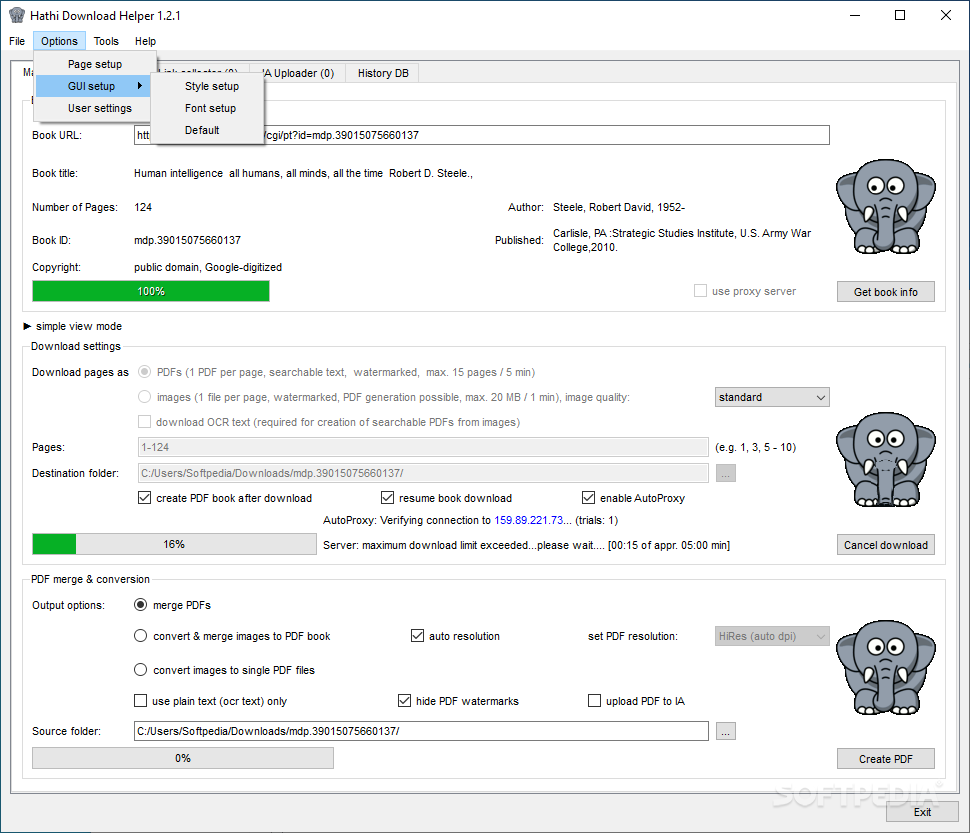Click the Exit button
The height and width of the screenshot is (833, 970).
click(922, 812)
